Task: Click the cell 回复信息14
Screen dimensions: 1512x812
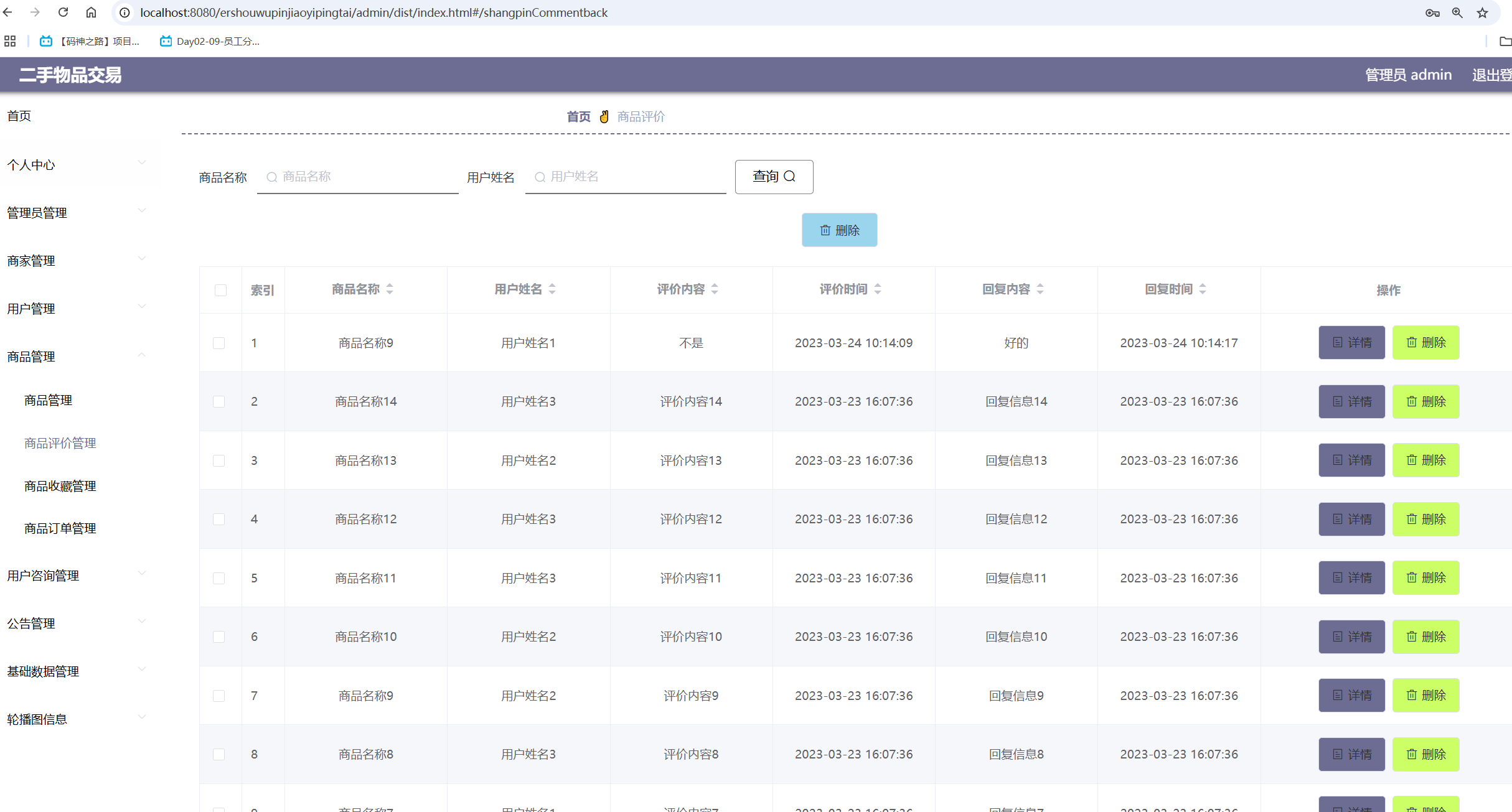Action: click(1016, 401)
